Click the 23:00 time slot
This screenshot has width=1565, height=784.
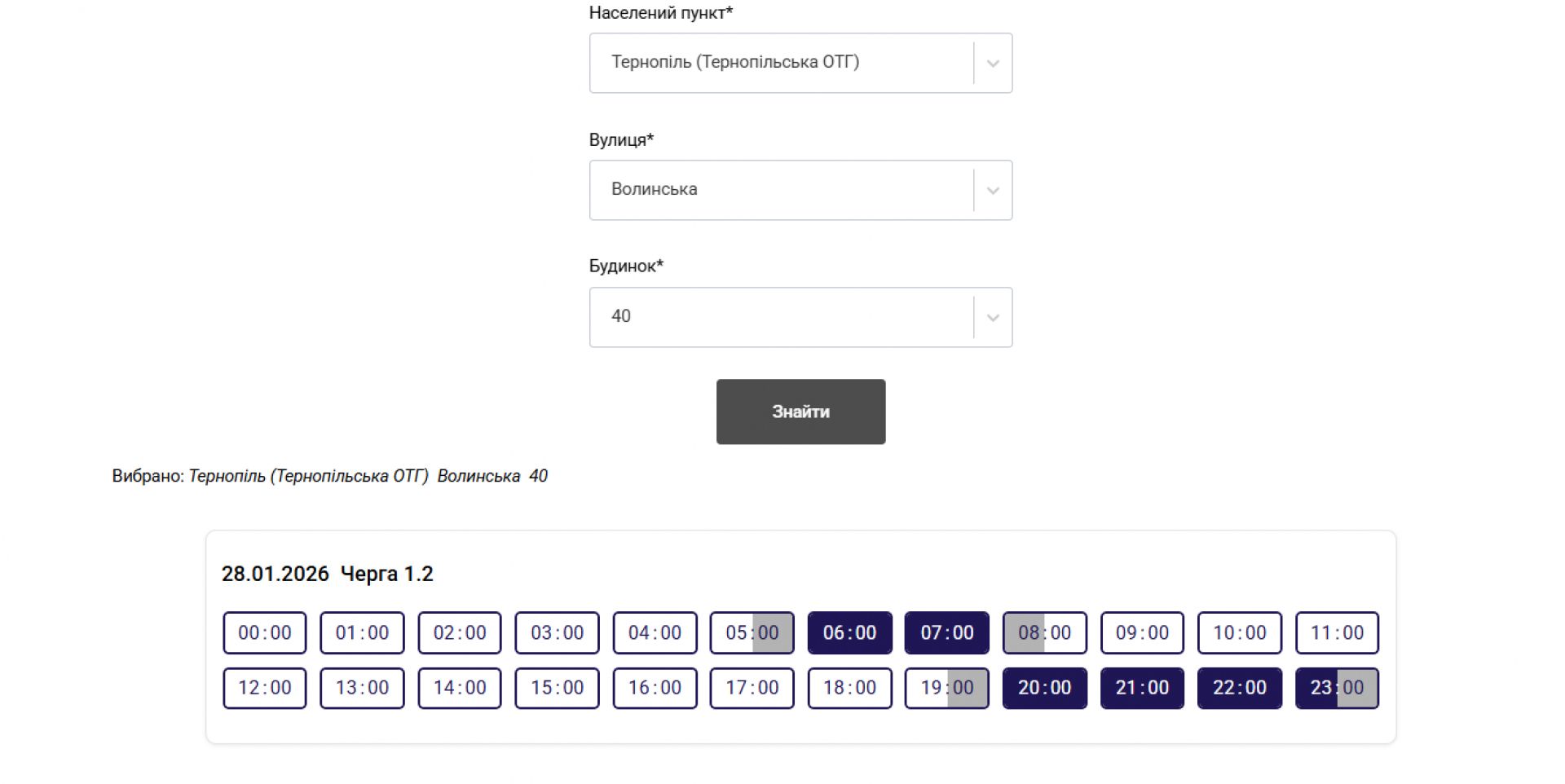(1337, 689)
